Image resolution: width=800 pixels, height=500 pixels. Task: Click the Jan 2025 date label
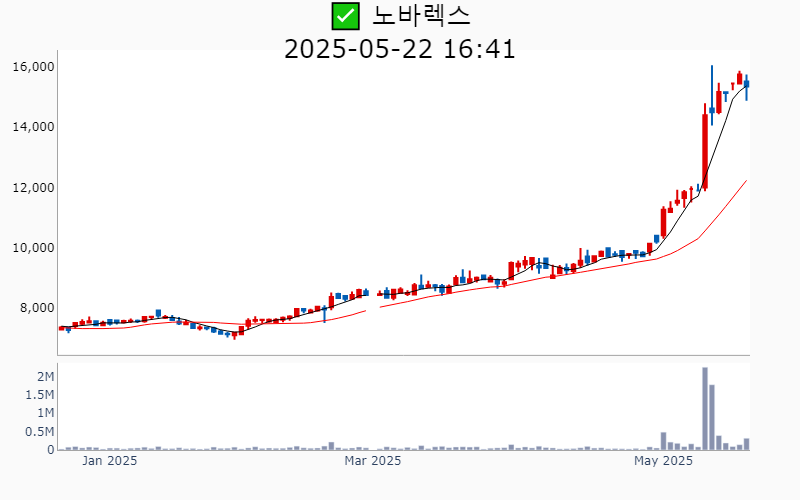tap(110, 461)
